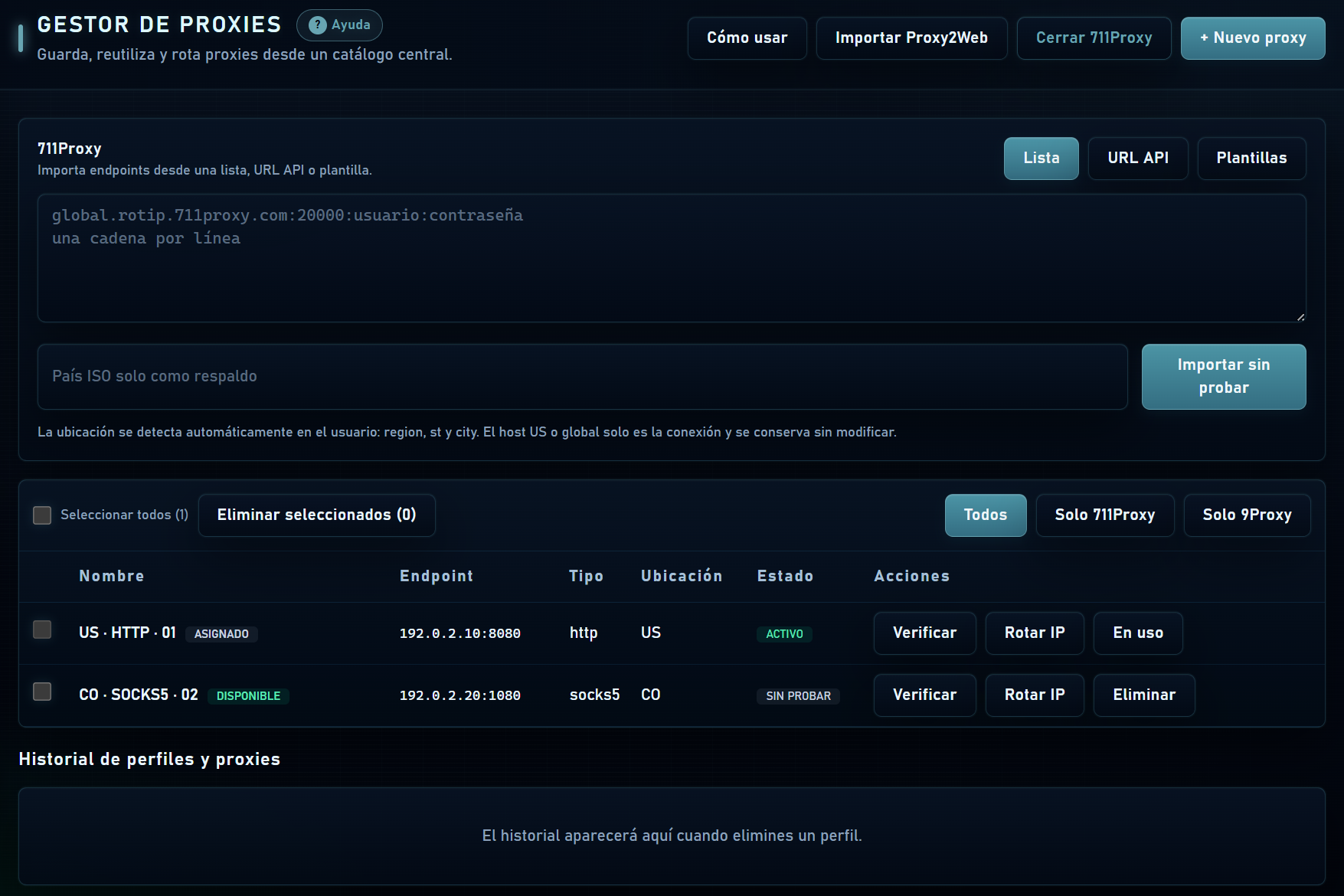
Task: Click the ACTIVO status badge
Action: tap(785, 634)
